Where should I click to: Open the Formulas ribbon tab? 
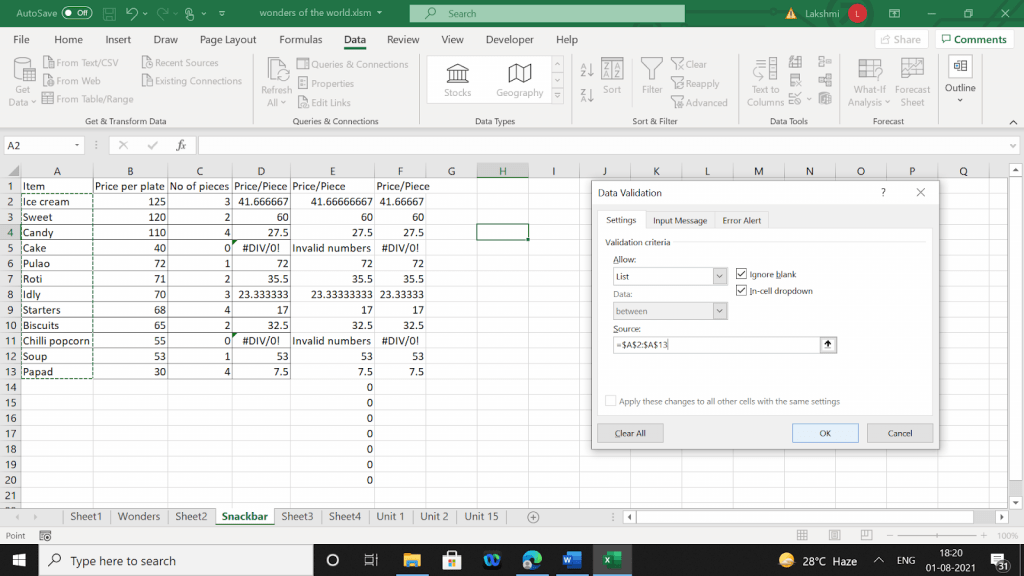[300, 40]
